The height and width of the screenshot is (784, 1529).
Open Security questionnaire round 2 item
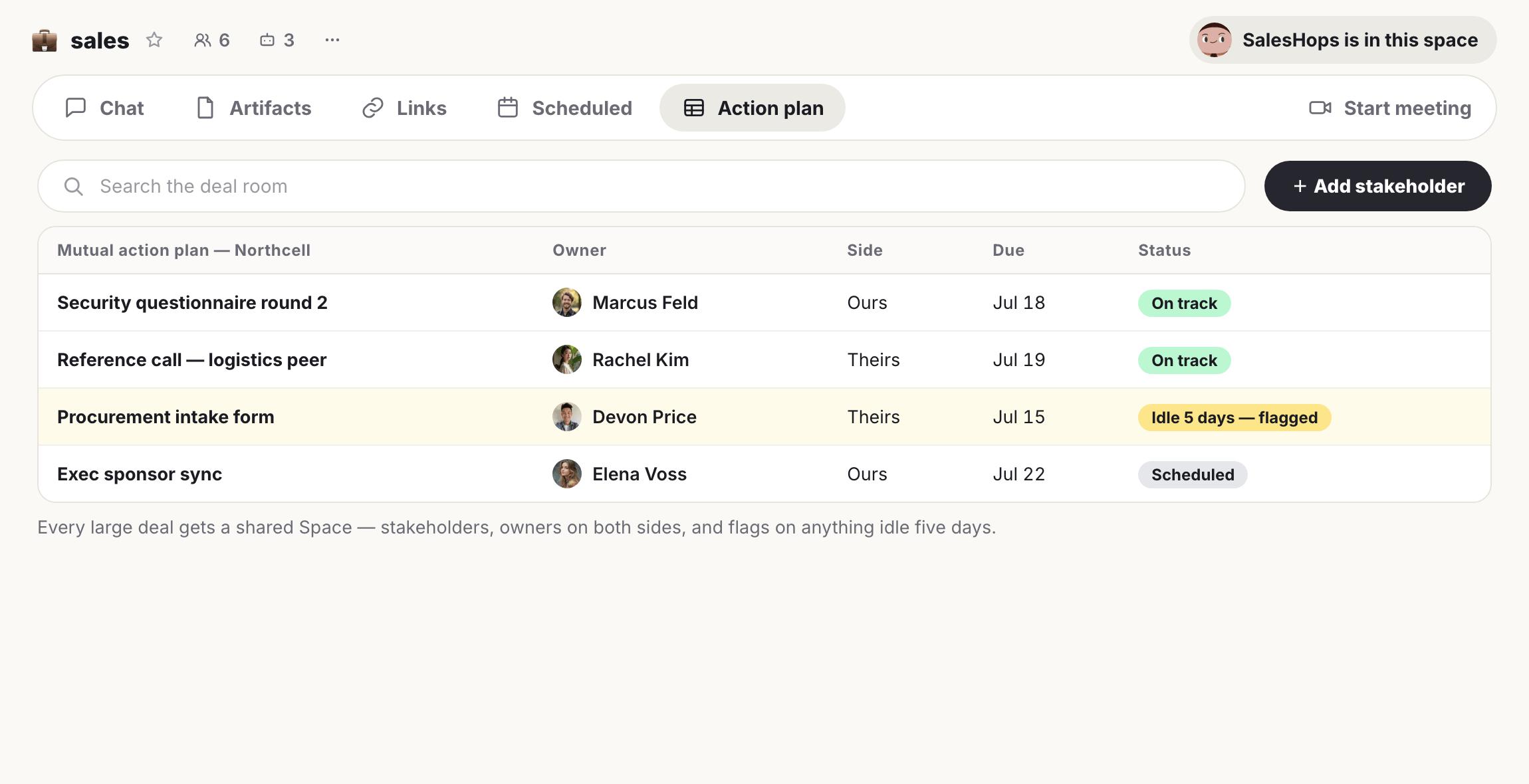point(192,303)
